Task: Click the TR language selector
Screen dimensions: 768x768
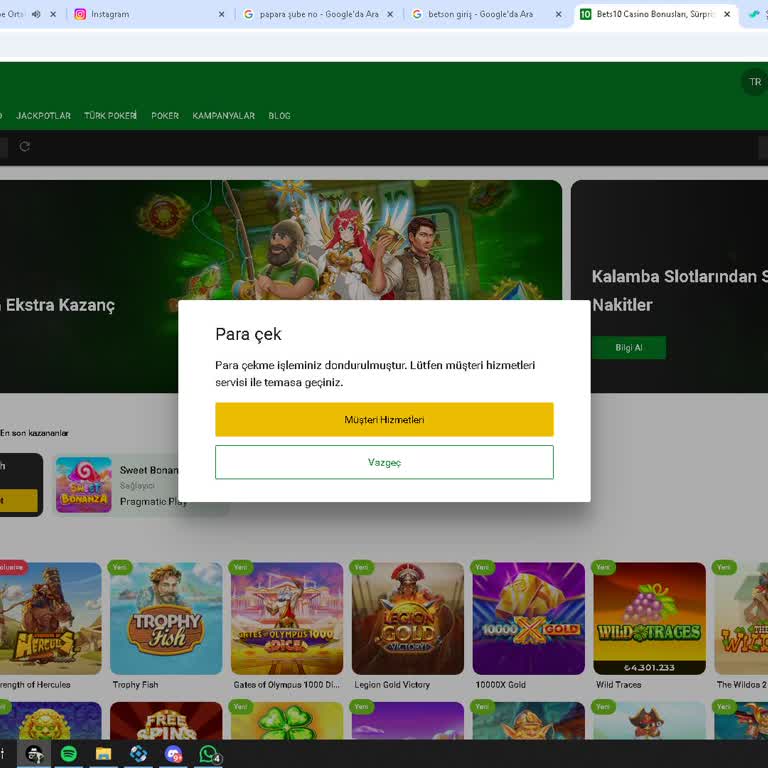Action: tap(755, 82)
